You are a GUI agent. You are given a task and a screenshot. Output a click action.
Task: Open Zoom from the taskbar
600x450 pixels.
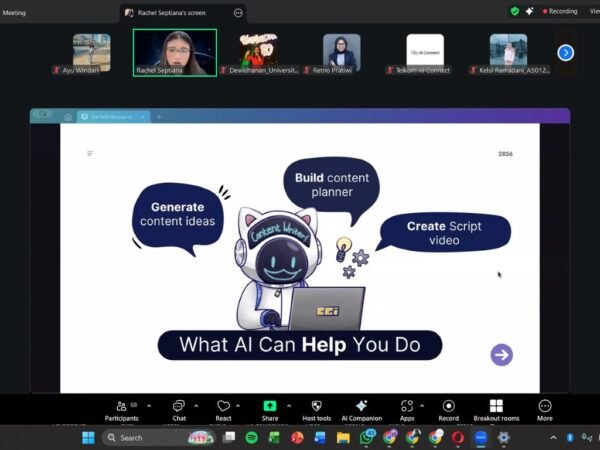coord(481,437)
